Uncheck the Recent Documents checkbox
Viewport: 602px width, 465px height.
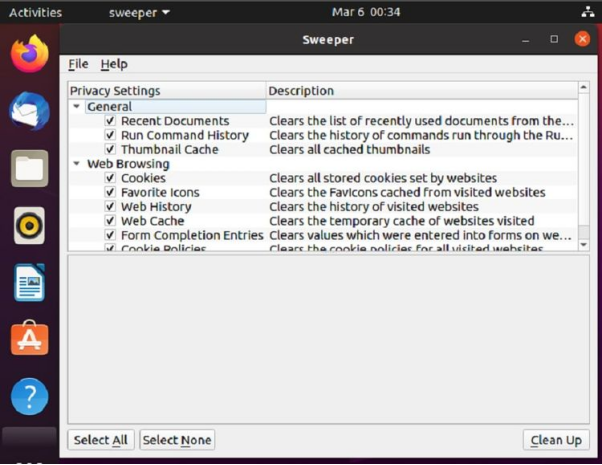(x=111, y=121)
